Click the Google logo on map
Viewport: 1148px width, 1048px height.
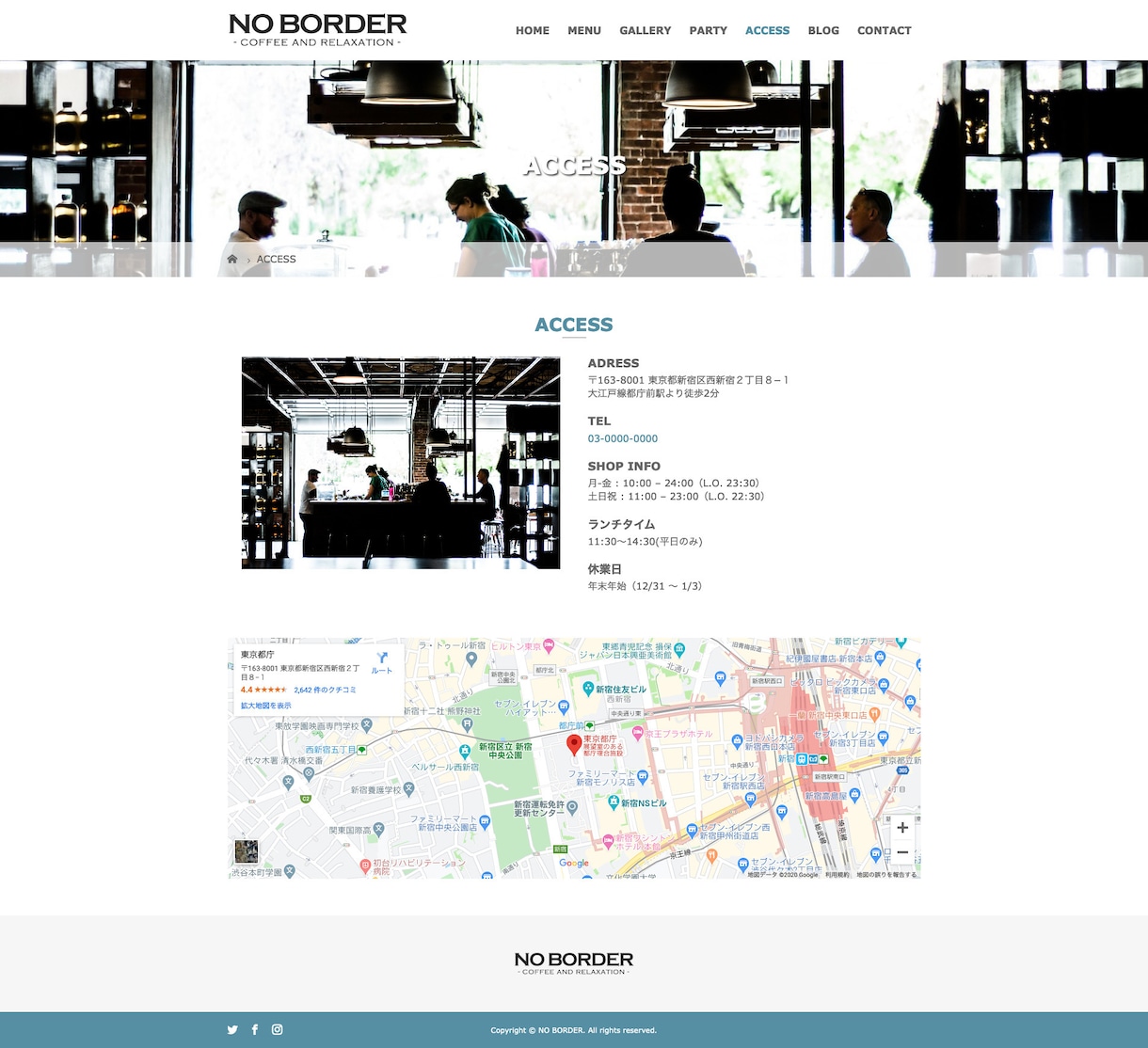point(574,863)
